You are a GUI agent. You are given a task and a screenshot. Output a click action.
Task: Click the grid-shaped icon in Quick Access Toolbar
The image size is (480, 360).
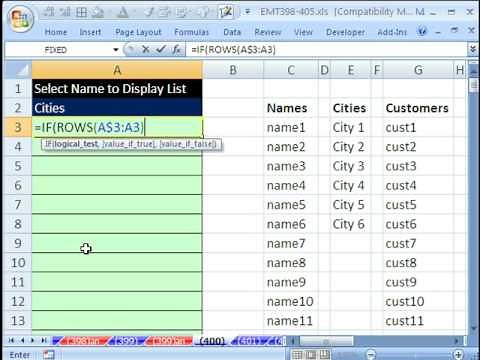[x=81, y=12]
